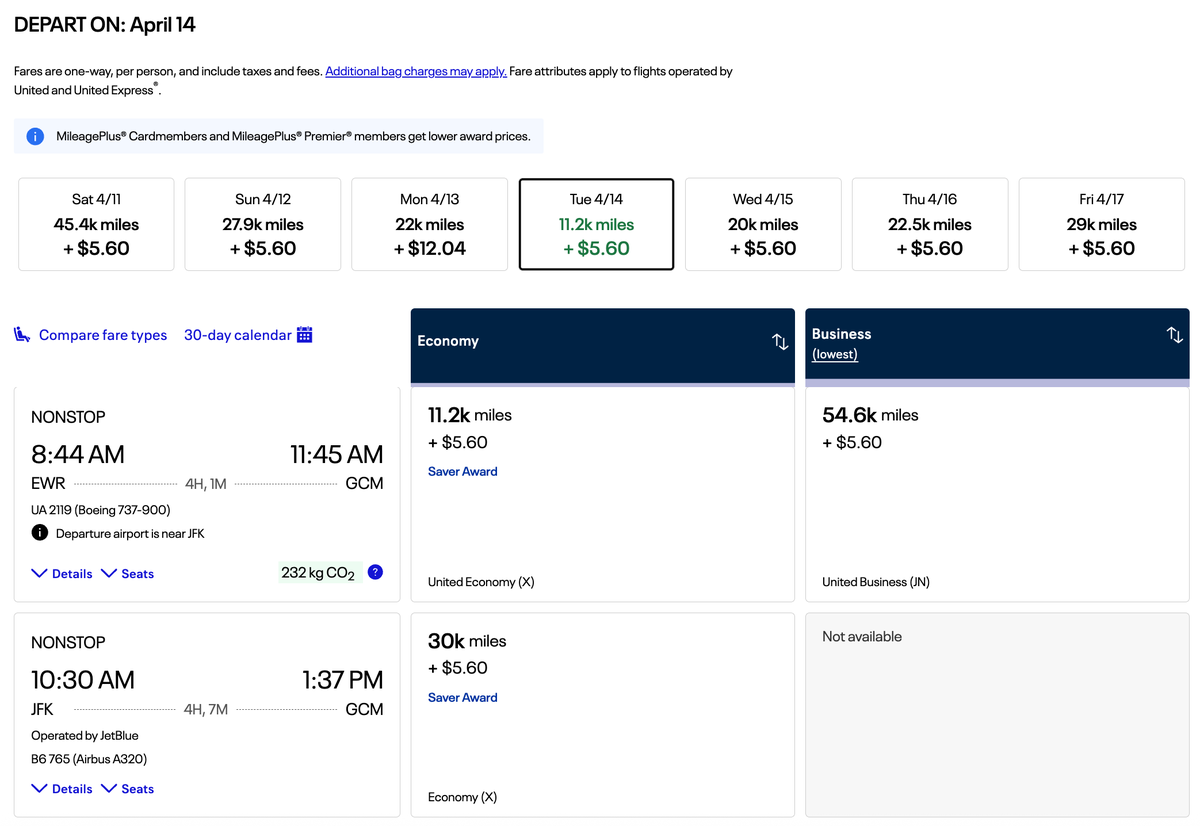Select the Sat 4/11 date tab

[x=95, y=223]
